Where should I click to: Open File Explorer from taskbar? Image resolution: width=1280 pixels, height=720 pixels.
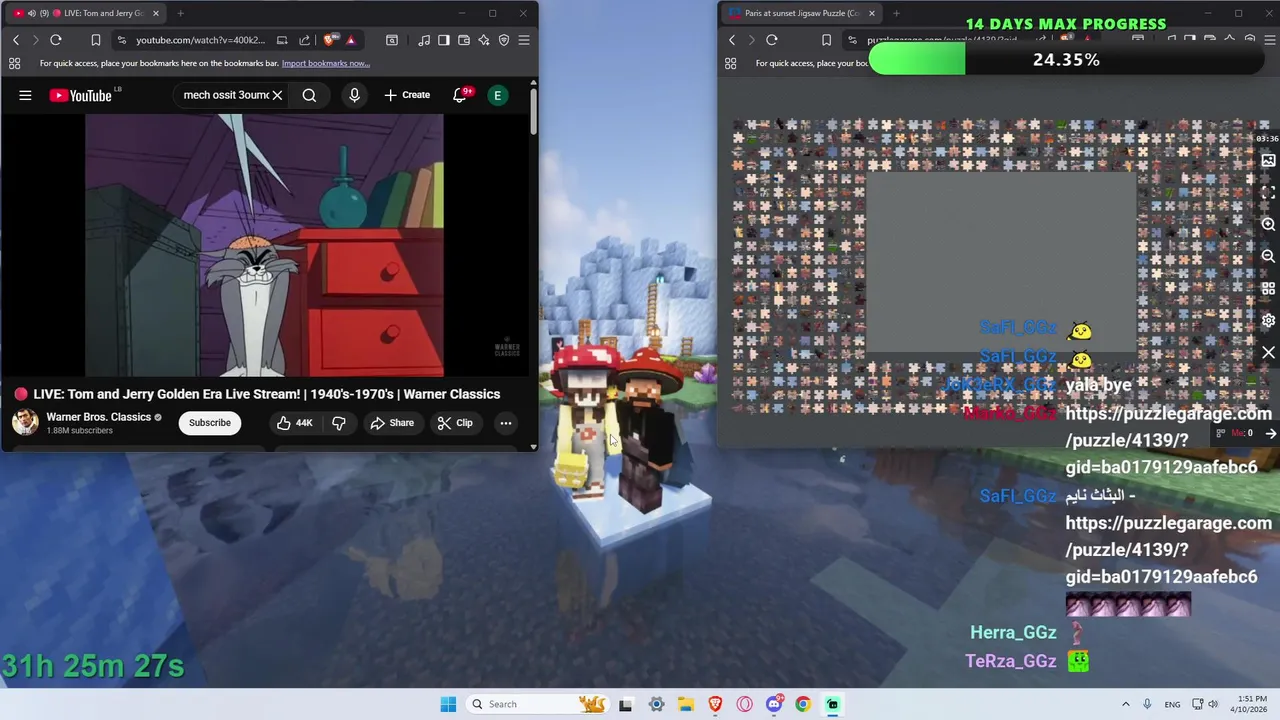pos(686,704)
